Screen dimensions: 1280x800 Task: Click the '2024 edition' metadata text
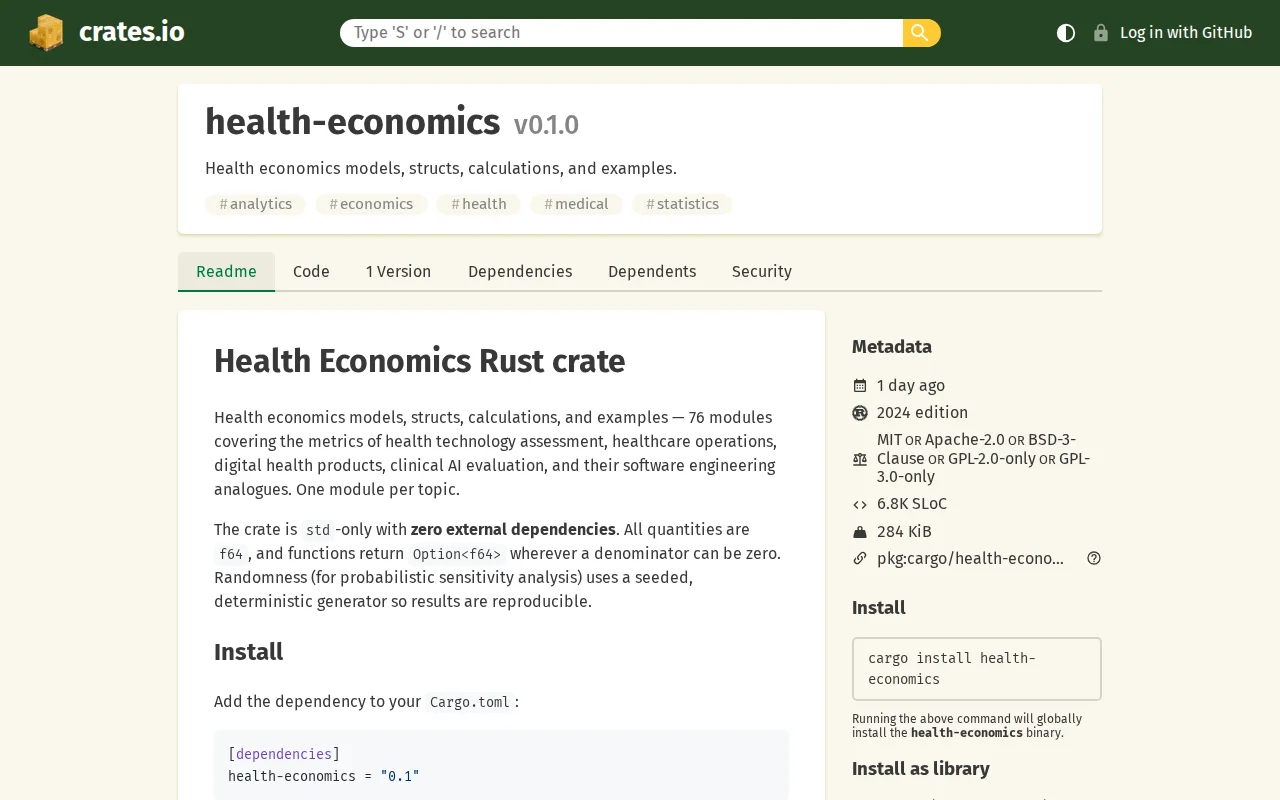(922, 413)
